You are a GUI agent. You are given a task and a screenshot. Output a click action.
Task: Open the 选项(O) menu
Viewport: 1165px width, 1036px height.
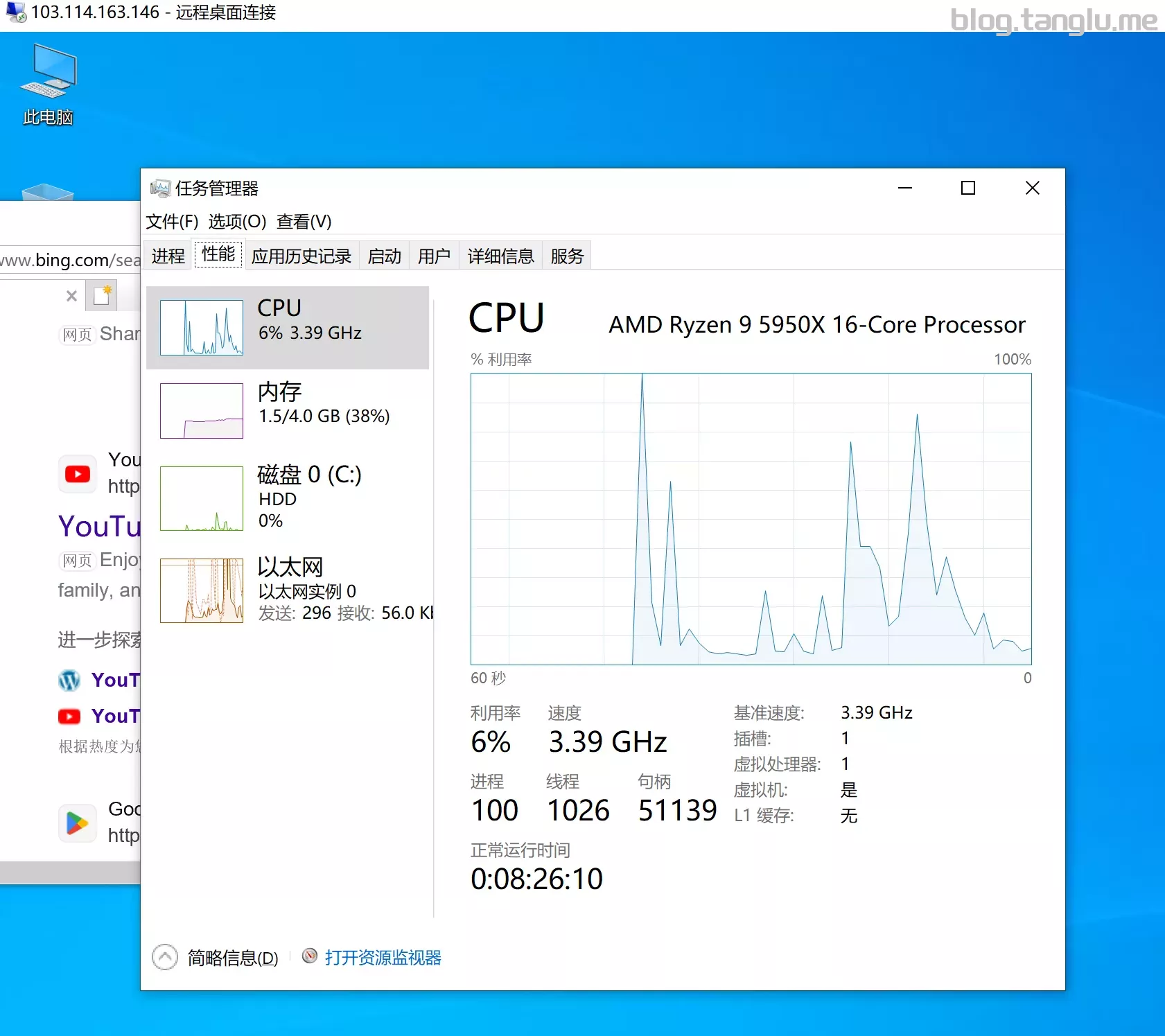tap(237, 222)
